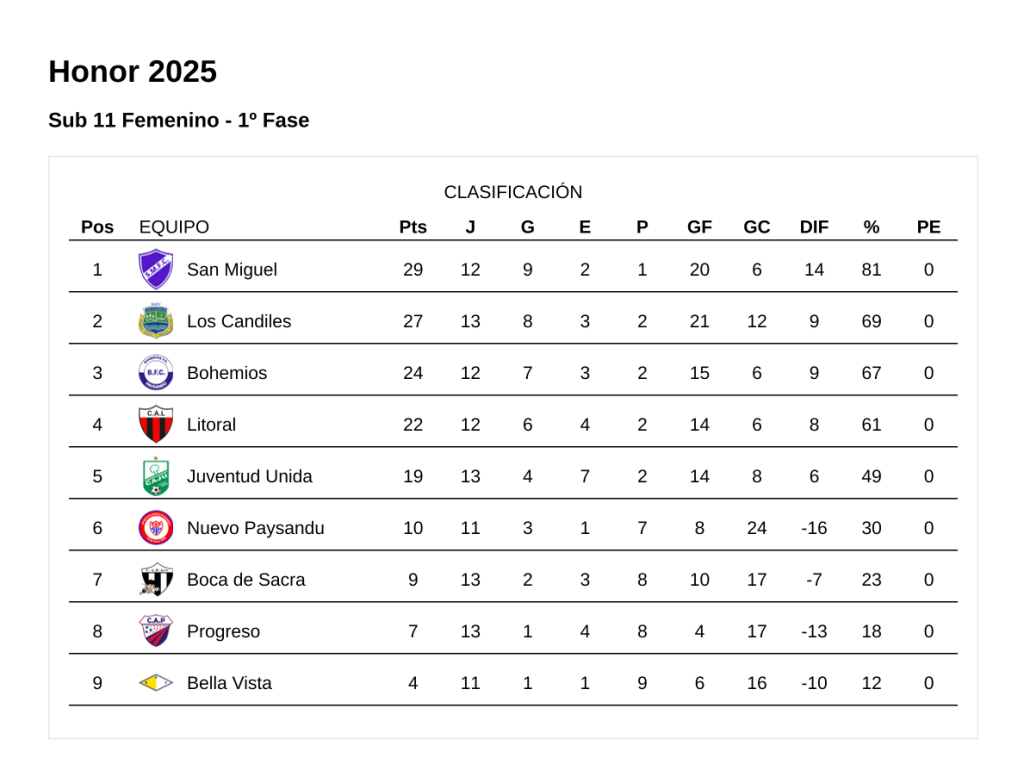Click the San Miguel team crest

coord(155,269)
